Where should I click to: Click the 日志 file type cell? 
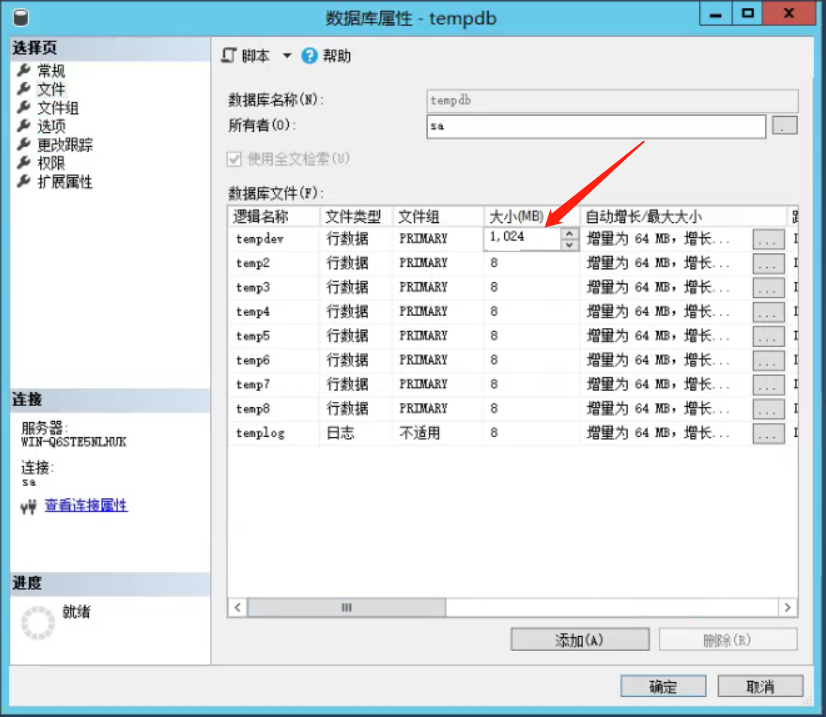click(x=356, y=433)
